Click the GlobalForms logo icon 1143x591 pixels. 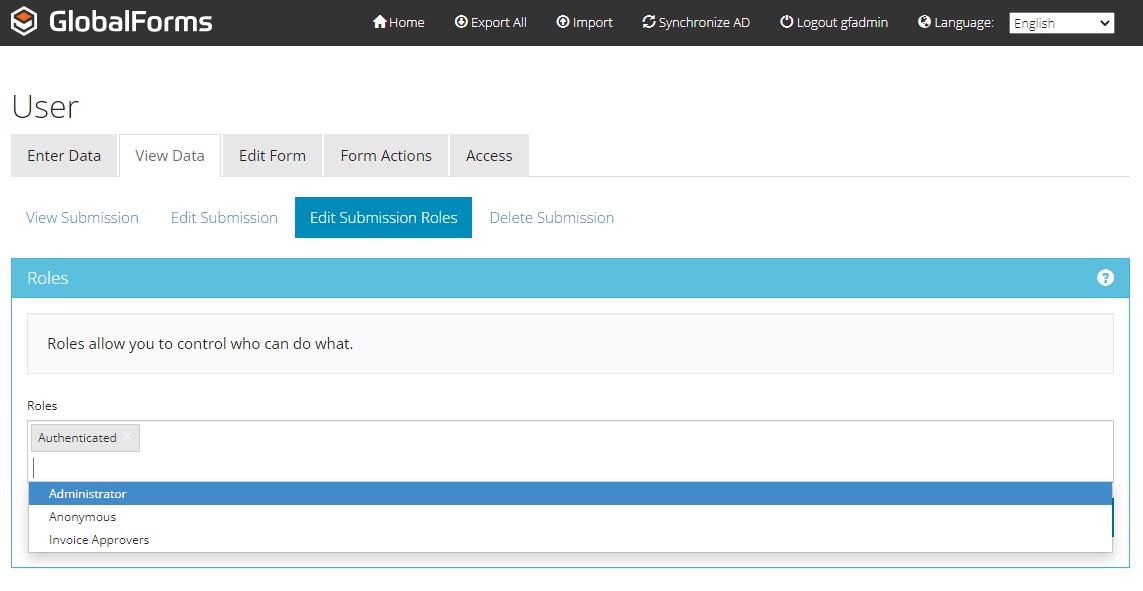click(x=24, y=21)
